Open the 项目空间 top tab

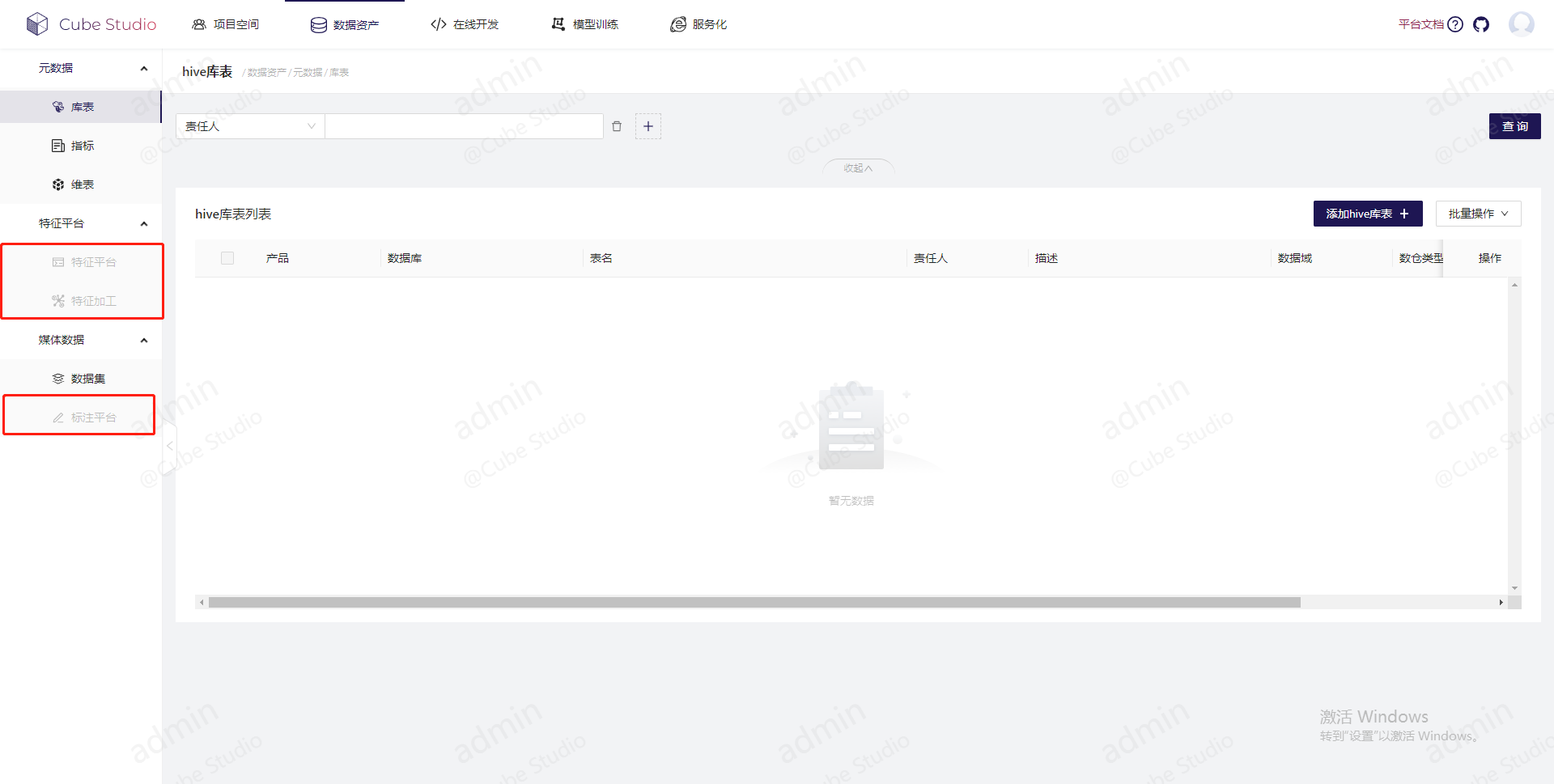225,24
